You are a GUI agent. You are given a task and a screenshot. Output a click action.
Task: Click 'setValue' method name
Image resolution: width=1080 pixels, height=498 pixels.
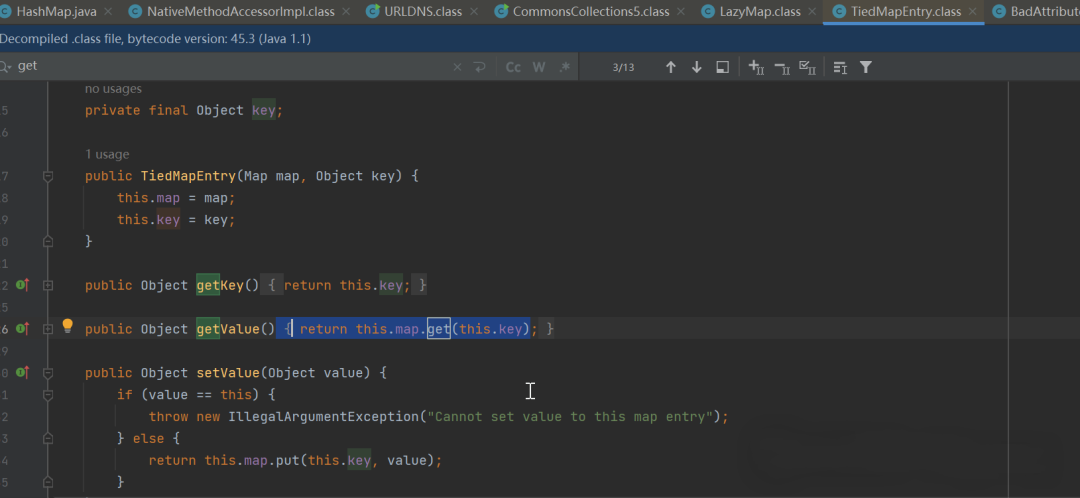228,373
